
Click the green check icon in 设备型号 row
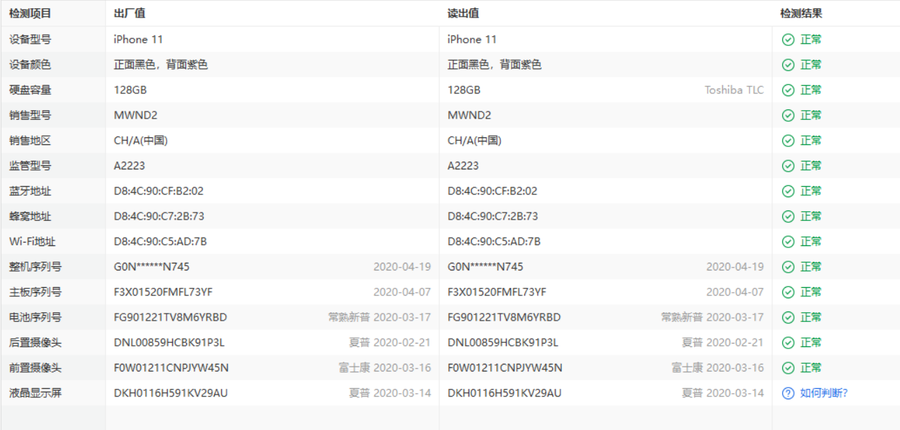point(788,40)
